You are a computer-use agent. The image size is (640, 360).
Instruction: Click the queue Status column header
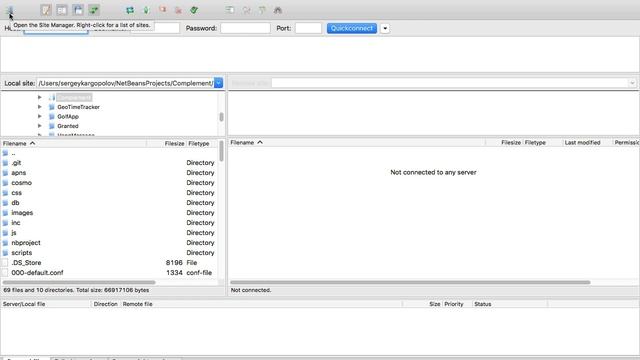point(509,304)
